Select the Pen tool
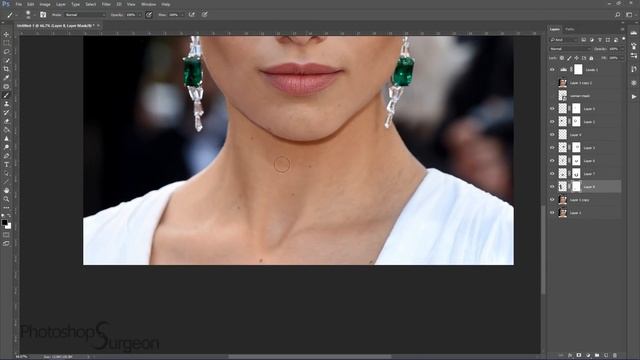The height and width of the screenshot is (360, 640). (6, 156)
